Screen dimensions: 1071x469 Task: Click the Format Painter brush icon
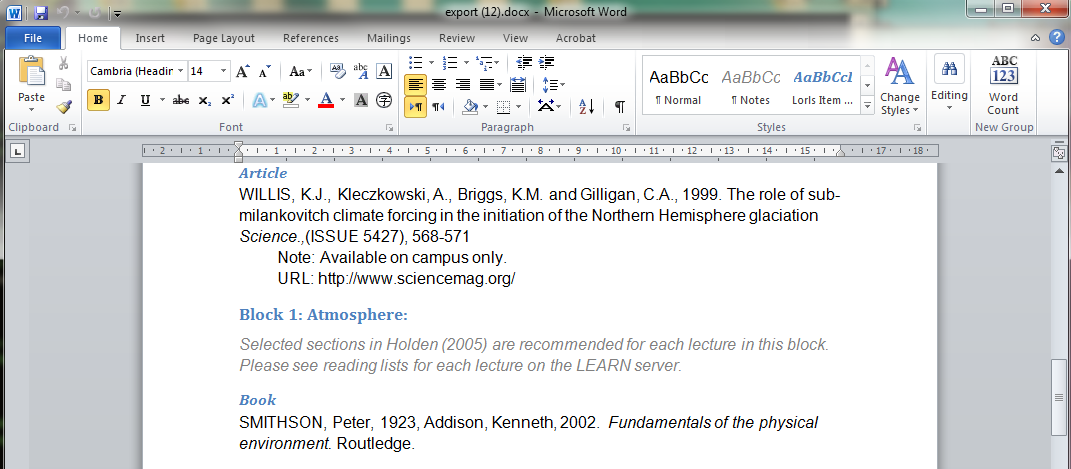click(x=64, y=106)
